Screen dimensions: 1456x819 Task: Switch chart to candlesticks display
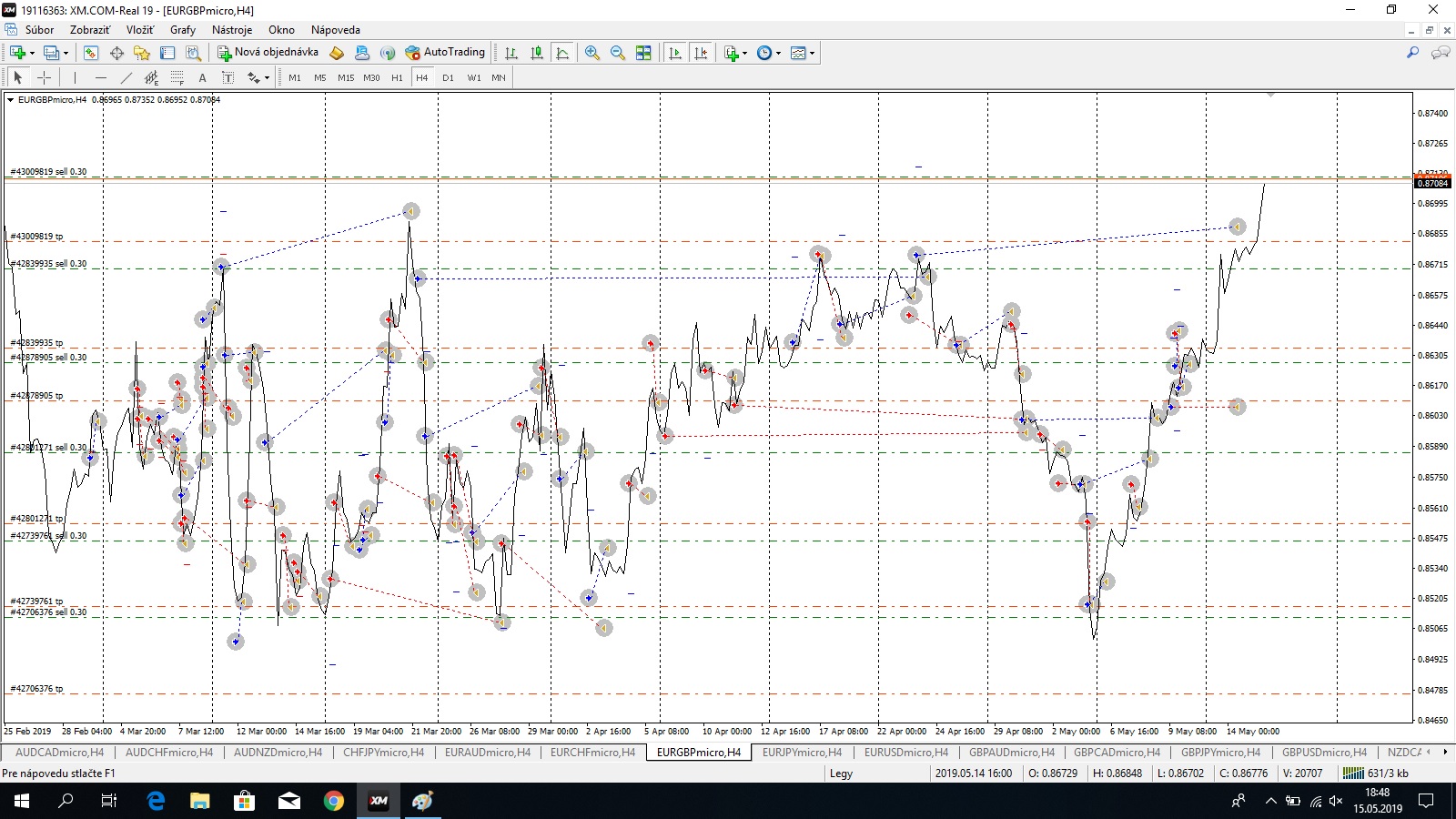click(537, 53)
